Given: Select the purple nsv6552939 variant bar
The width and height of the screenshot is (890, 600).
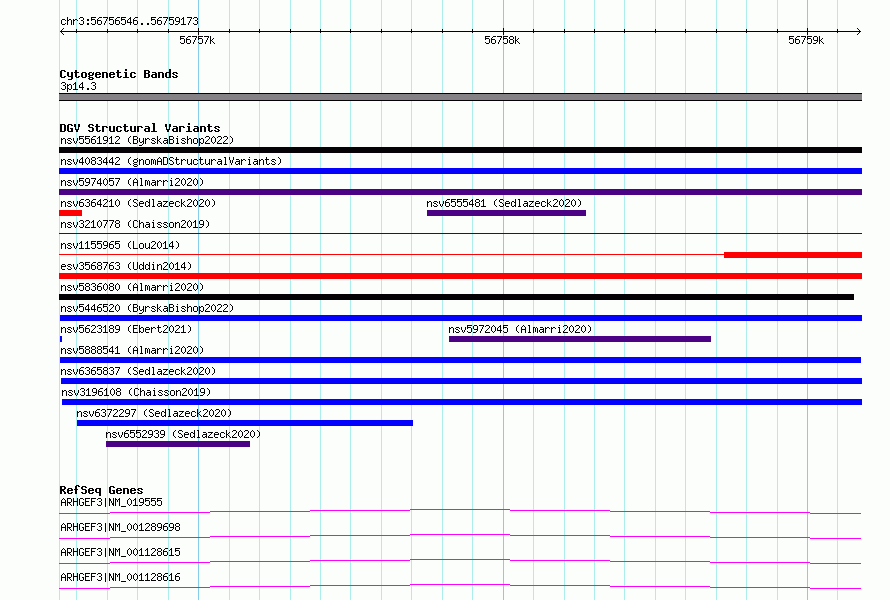Looking at the screenshot, I should tap(178, 444).
